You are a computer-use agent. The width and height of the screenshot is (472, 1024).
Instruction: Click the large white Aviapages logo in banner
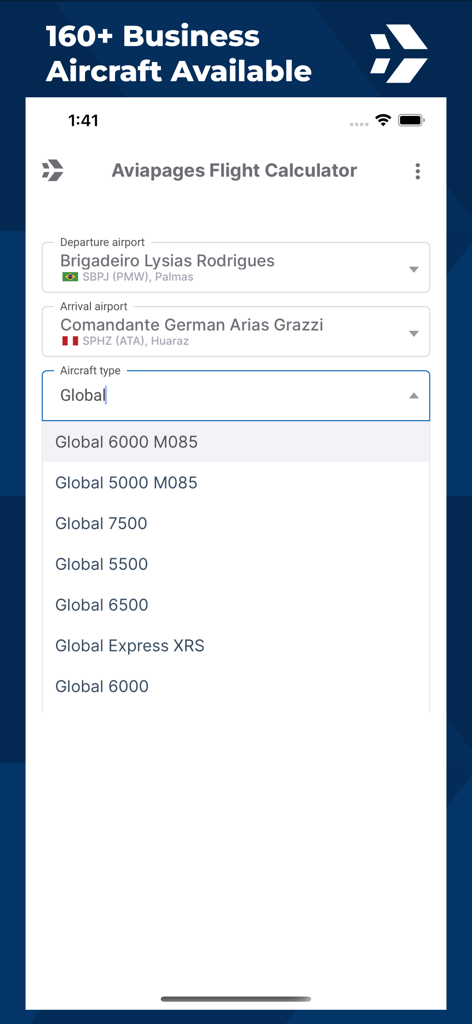(x=399, y=54)
